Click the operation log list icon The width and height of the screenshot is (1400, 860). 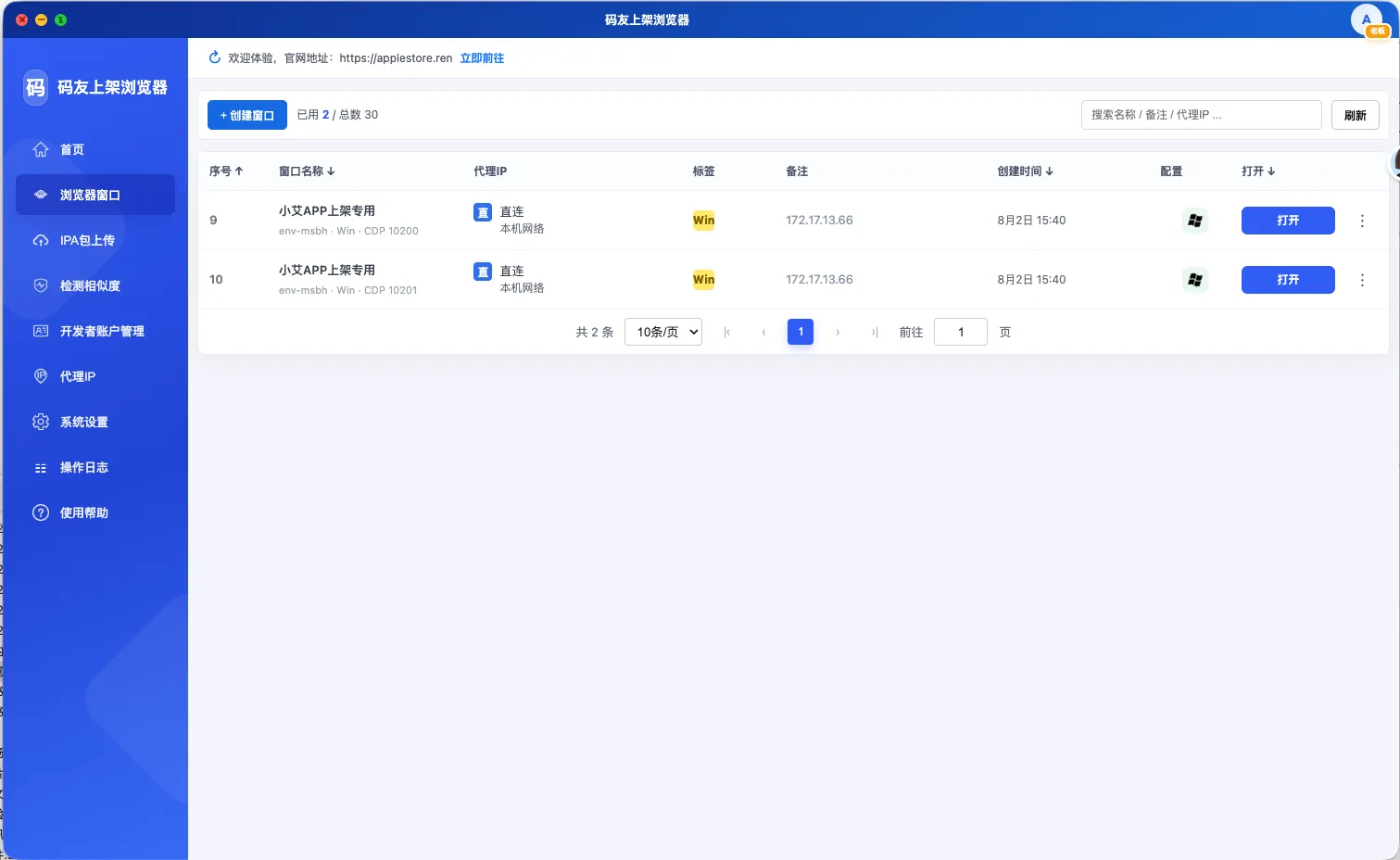(x=41, y=468)
